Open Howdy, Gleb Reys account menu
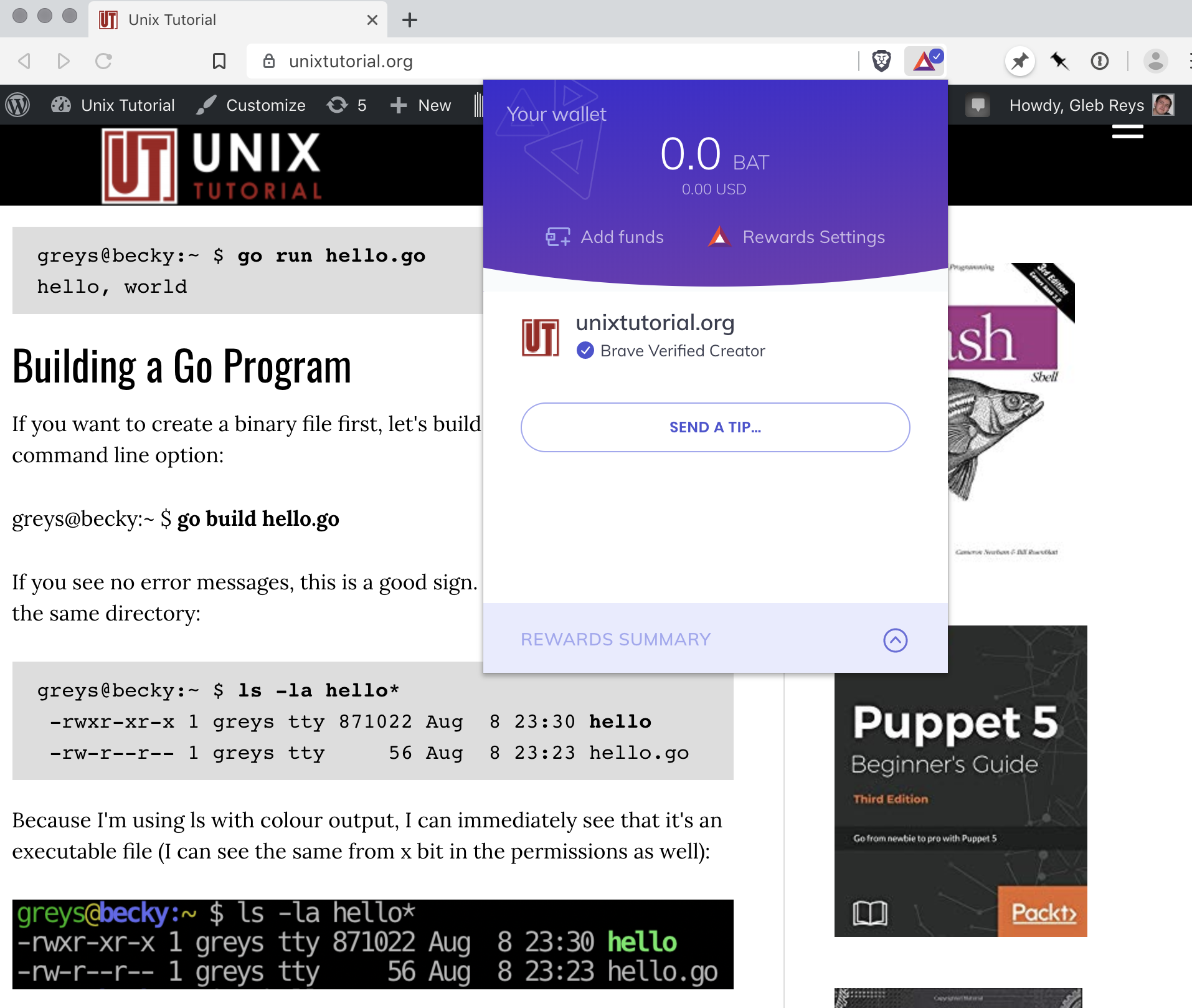Image resolution: width=1192 pixels, height=1008 pixels. [1091, 105]
